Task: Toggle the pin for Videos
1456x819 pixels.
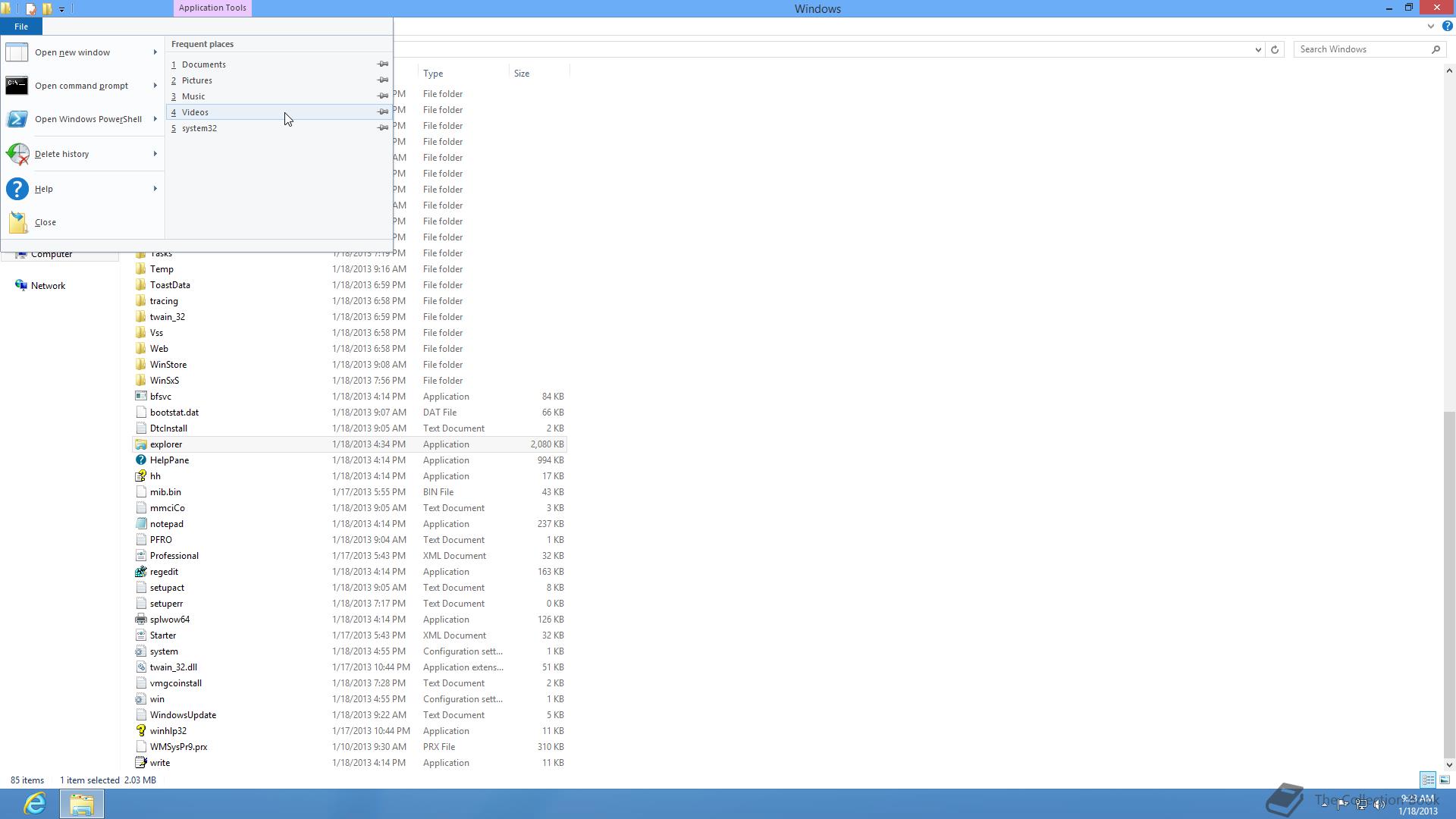Action: pyautogui.click(x=383, y=112)
